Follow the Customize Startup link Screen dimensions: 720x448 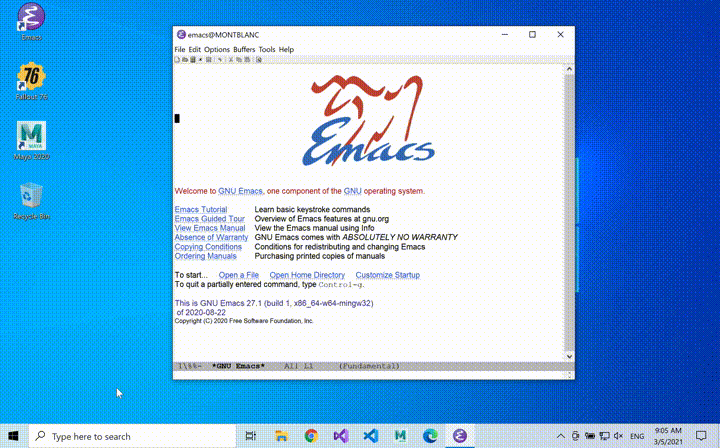pos(387,275)
